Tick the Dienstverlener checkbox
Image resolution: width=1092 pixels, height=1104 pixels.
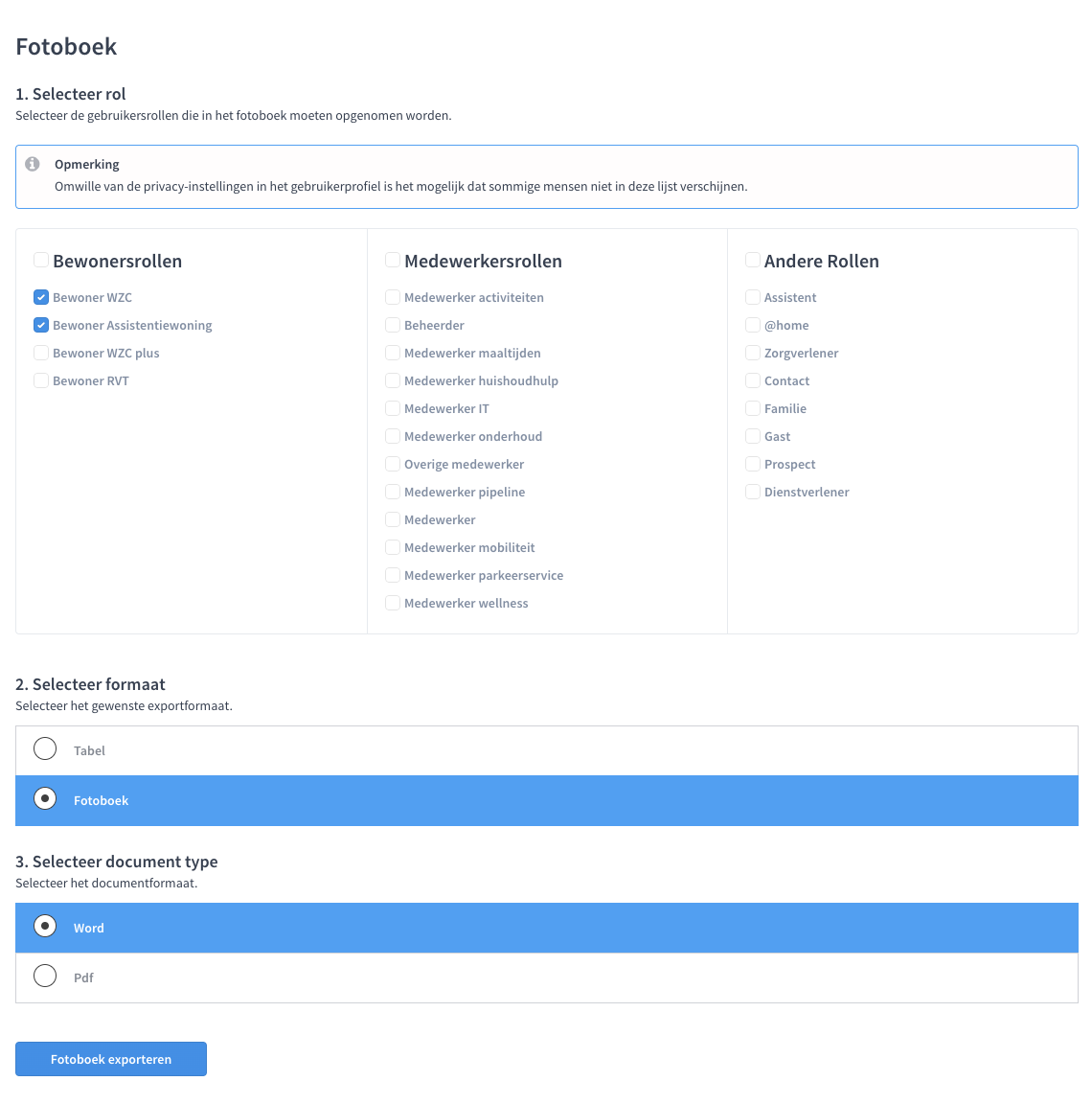click(x=753, y=492)
